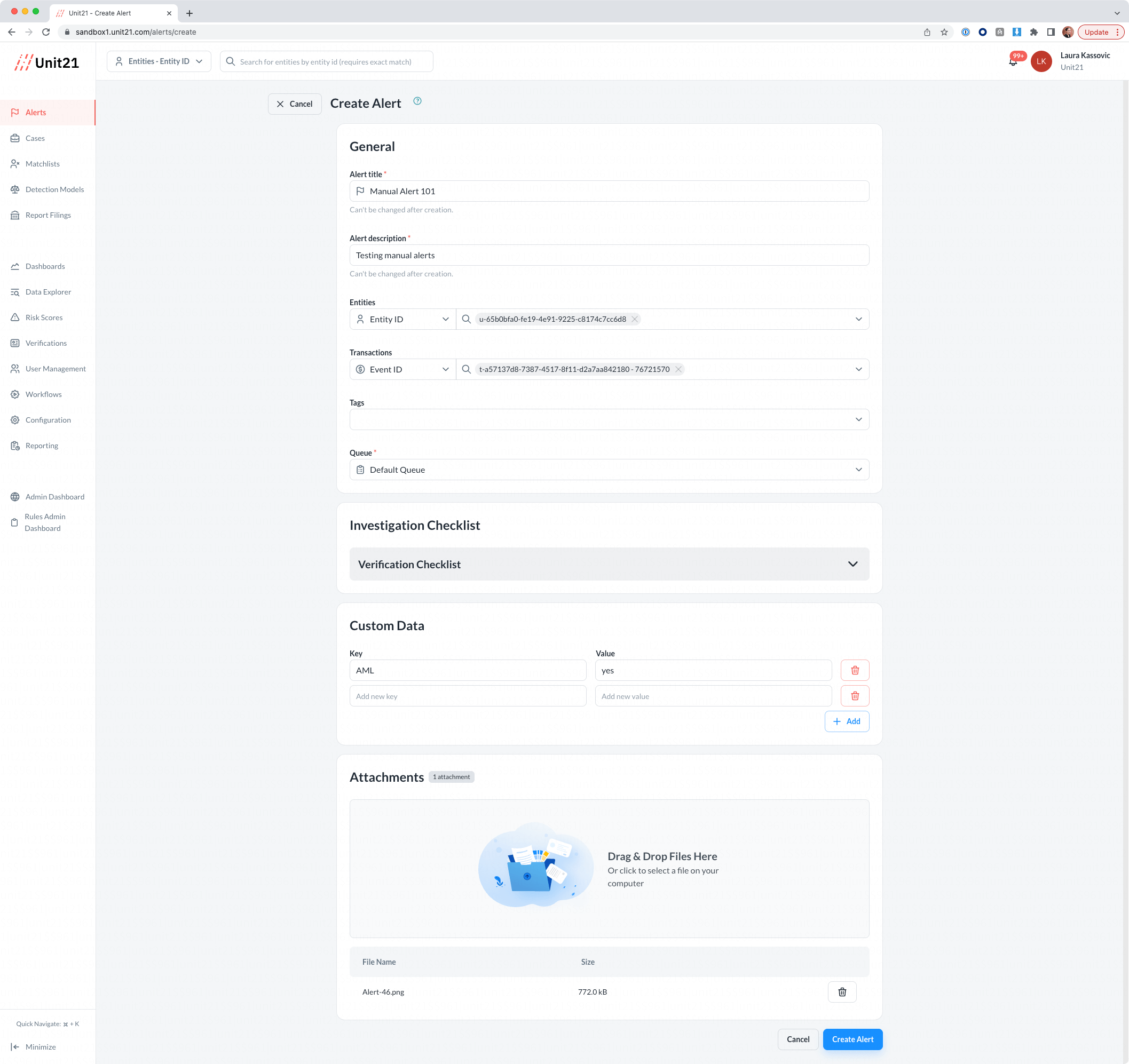
Task: Bookmark this page with the star icon
Action: click(x=944, y=33)
